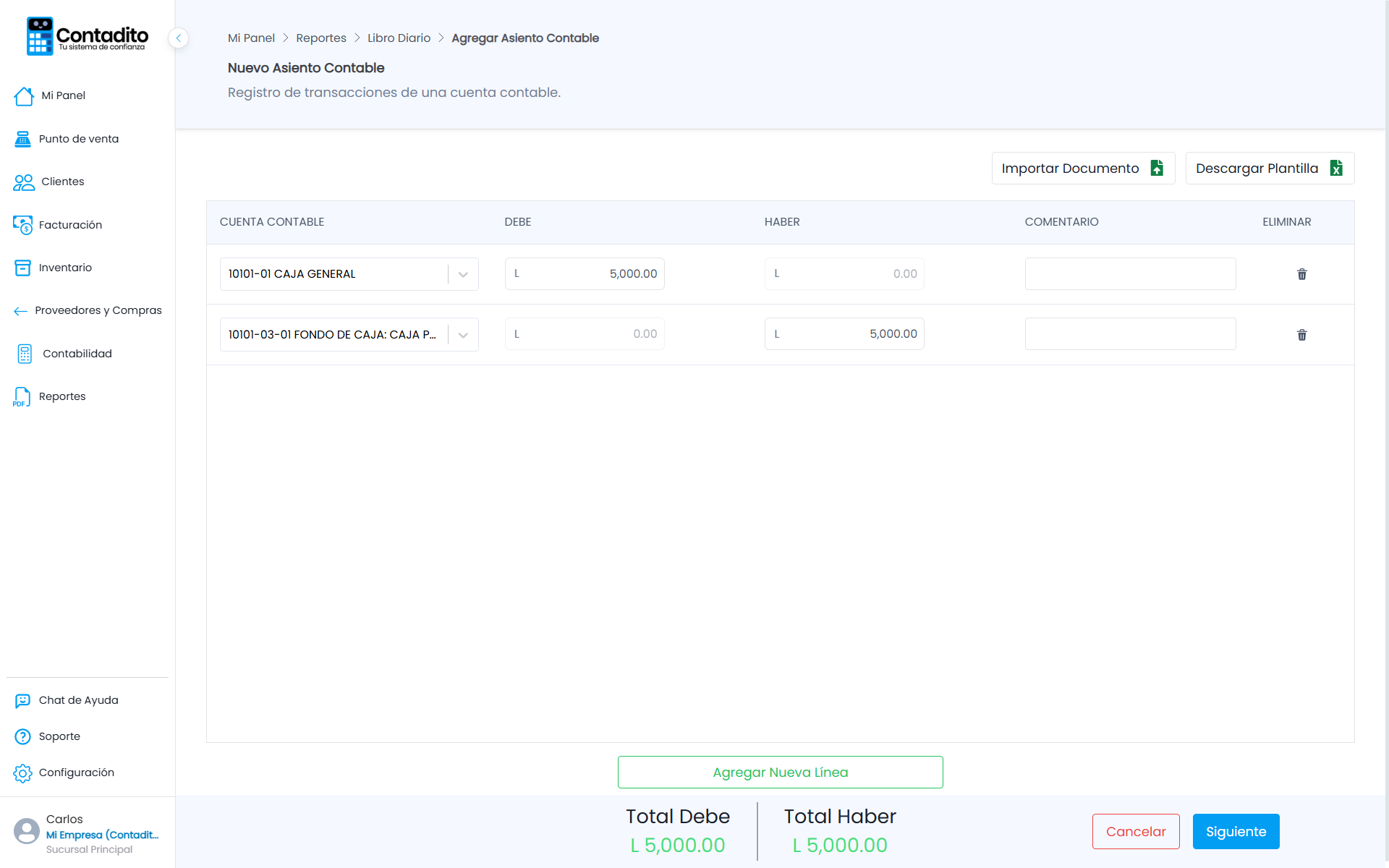
Task: Click the Importar Documento file icon
Action: (x=1157, y=168)
